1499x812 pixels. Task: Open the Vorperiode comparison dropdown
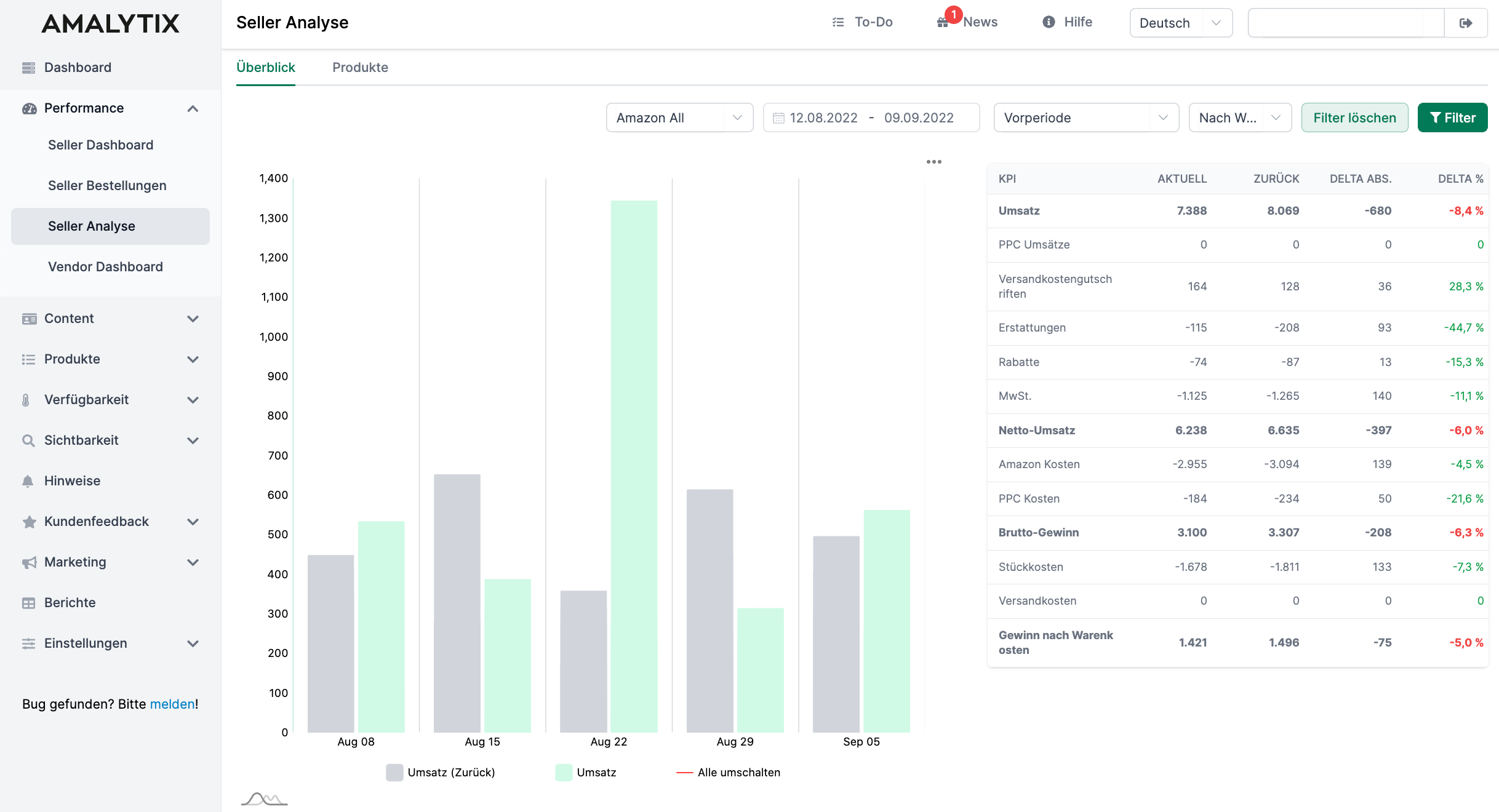[1086, 117]
